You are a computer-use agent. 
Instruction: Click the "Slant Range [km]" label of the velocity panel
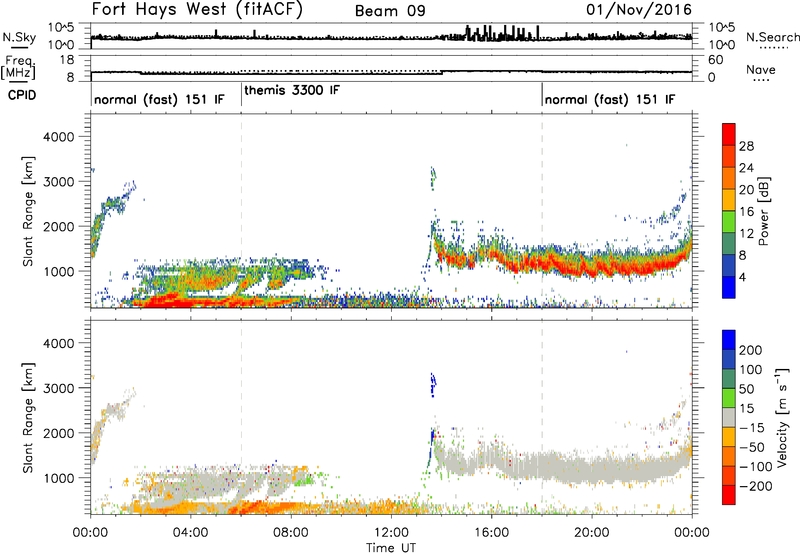28,417
